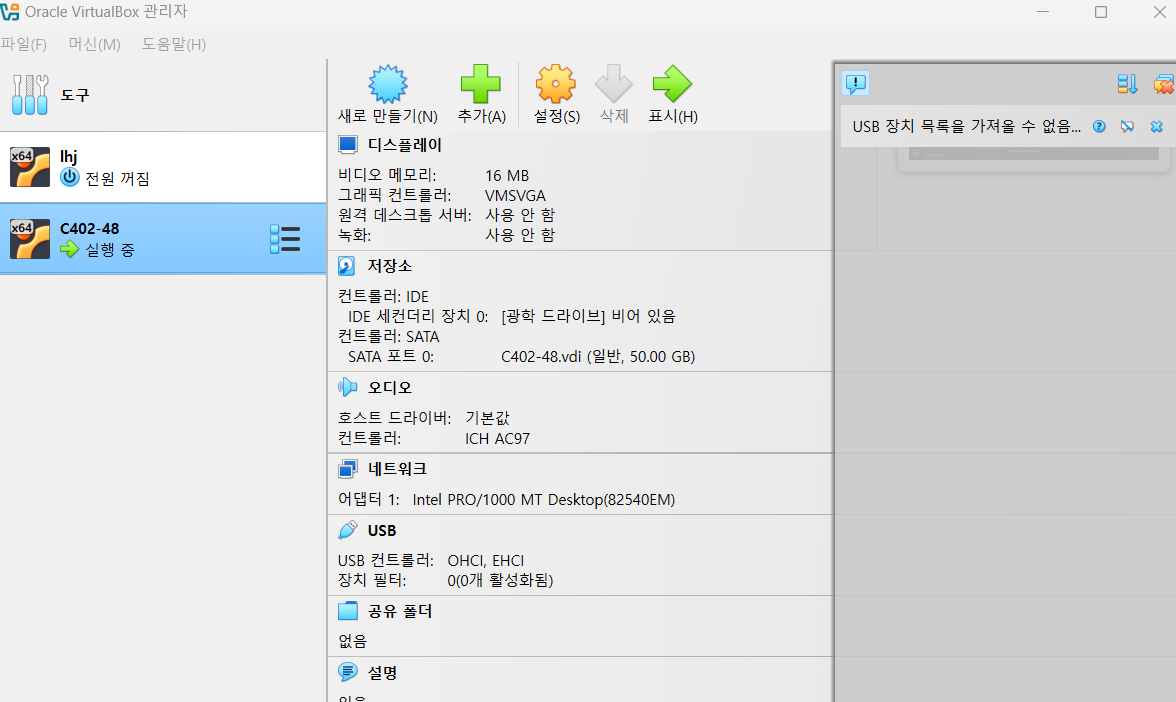Click the description speech bubble icon

(347, 672)
